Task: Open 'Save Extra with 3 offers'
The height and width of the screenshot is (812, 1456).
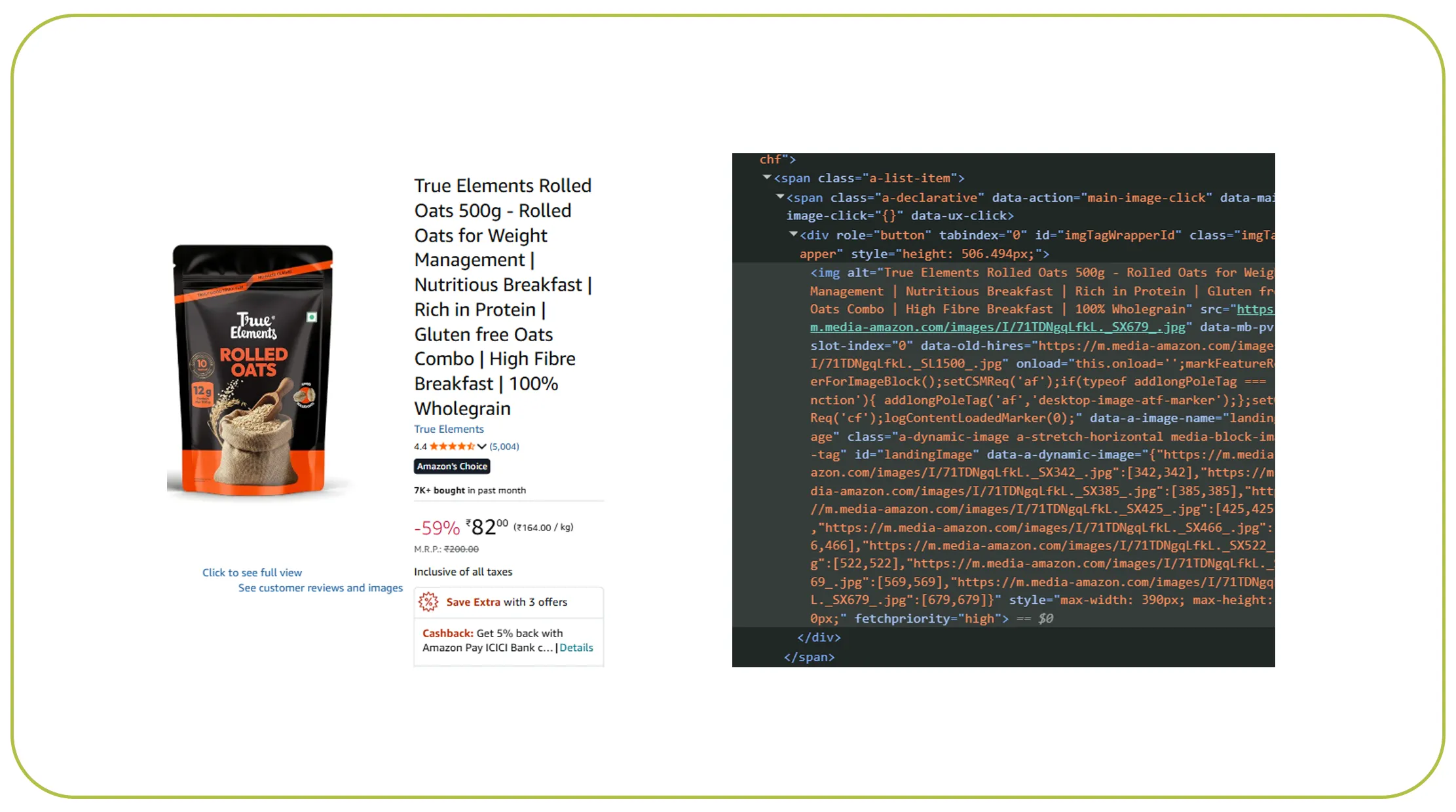Action: coord(507,602)
